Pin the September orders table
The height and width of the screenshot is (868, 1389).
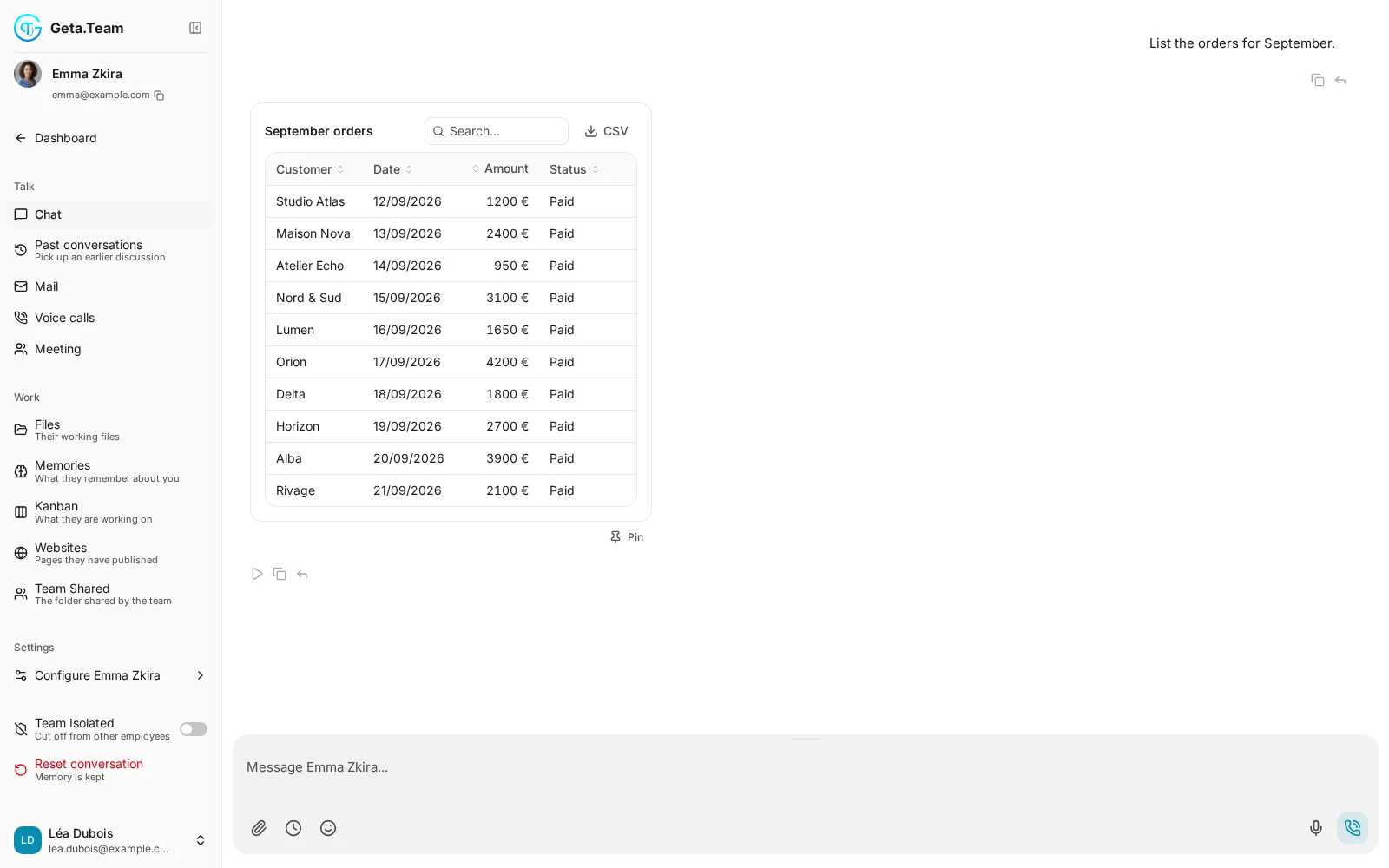[x=627, y=537]
